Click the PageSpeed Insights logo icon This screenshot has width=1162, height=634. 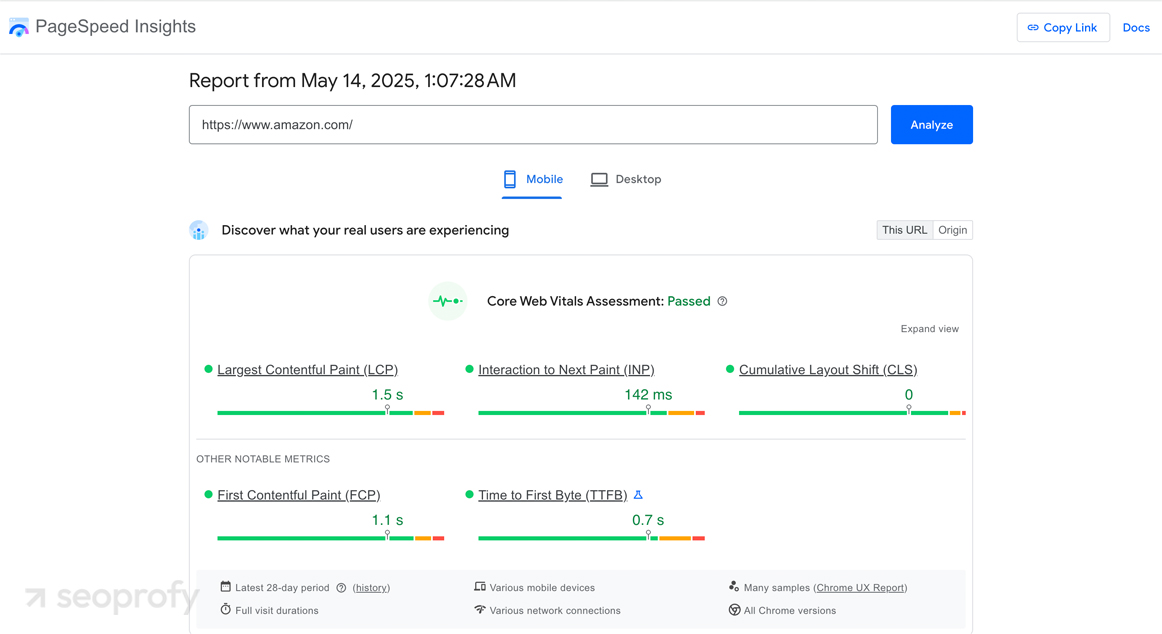point(19,27)
